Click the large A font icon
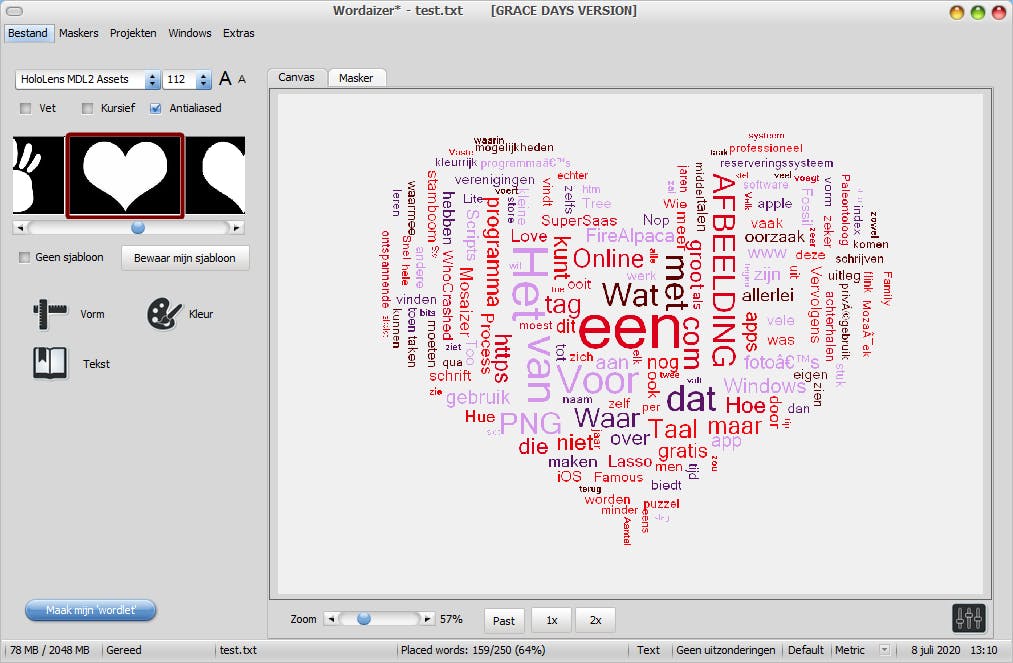 [225, 78]
